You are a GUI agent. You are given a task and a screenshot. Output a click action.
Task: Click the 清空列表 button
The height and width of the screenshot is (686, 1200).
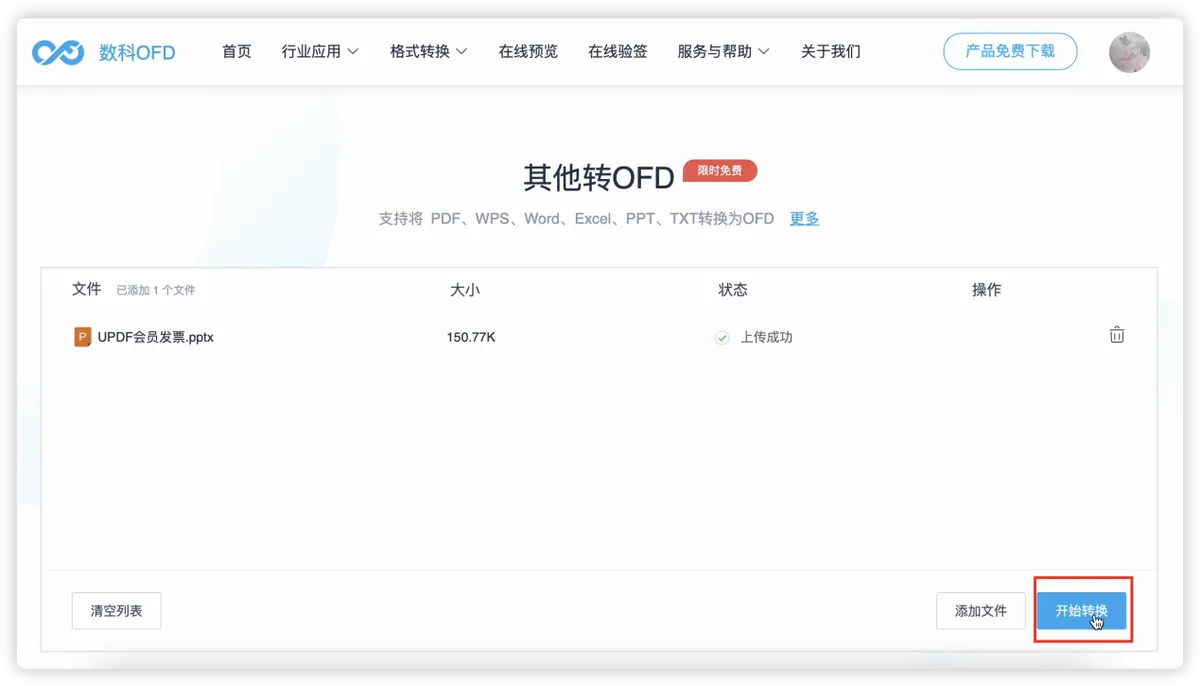[x=116, y=611]
